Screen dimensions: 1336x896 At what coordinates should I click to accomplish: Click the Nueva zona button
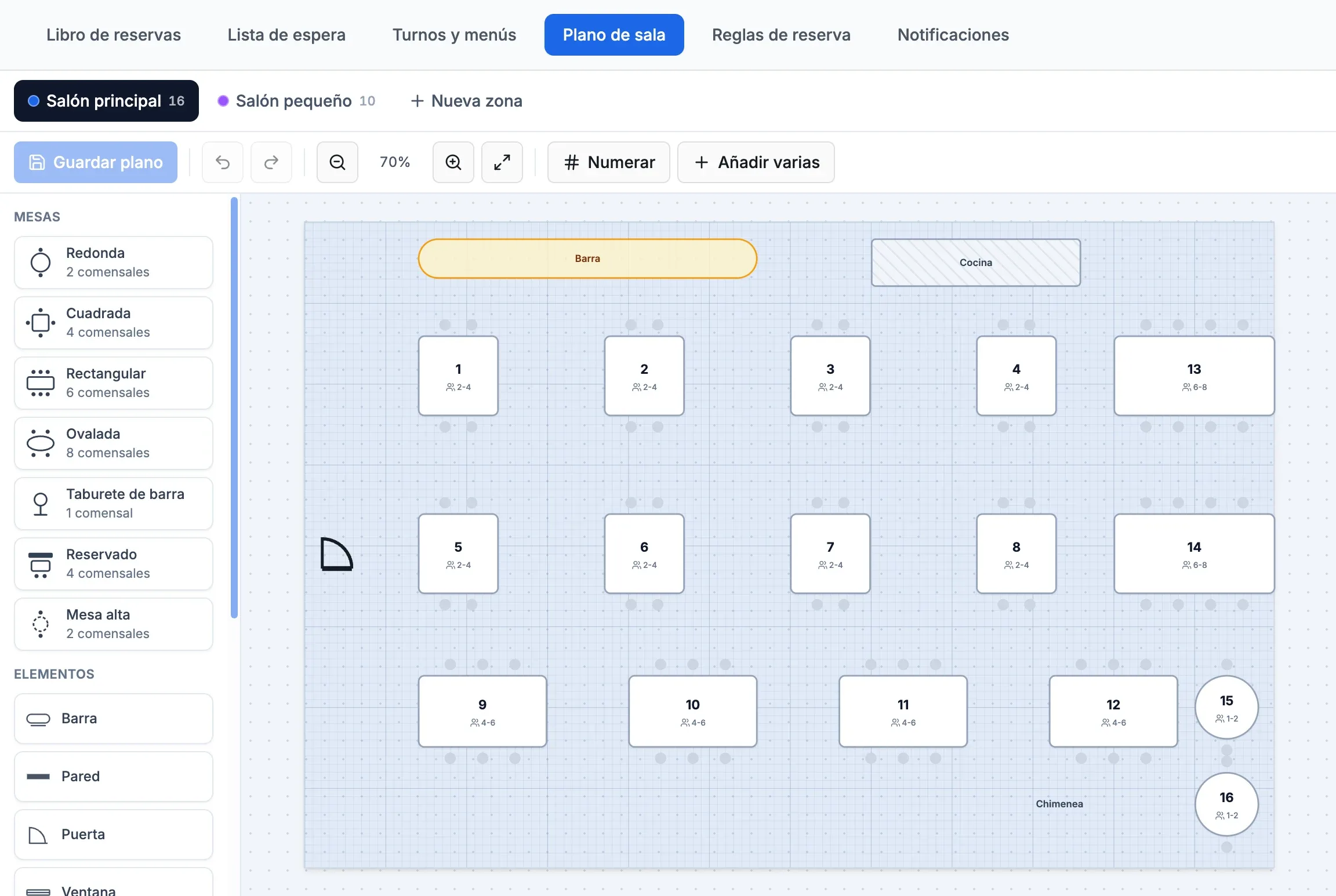(x=466, y=101)
